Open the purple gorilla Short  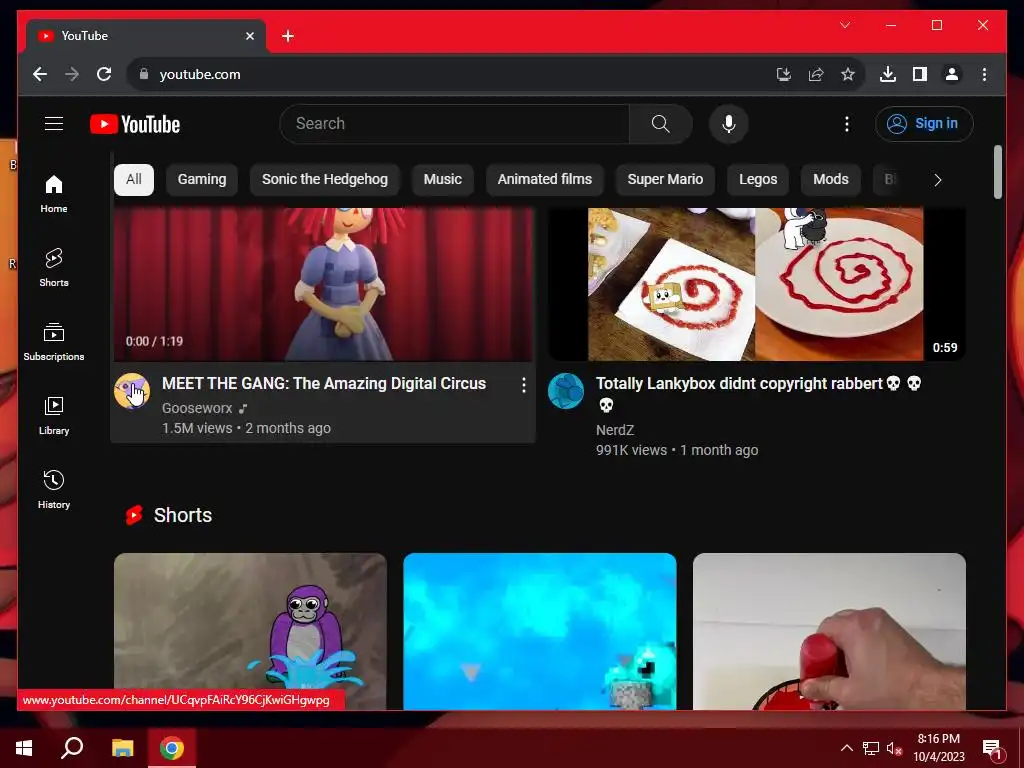click(250, 632)
